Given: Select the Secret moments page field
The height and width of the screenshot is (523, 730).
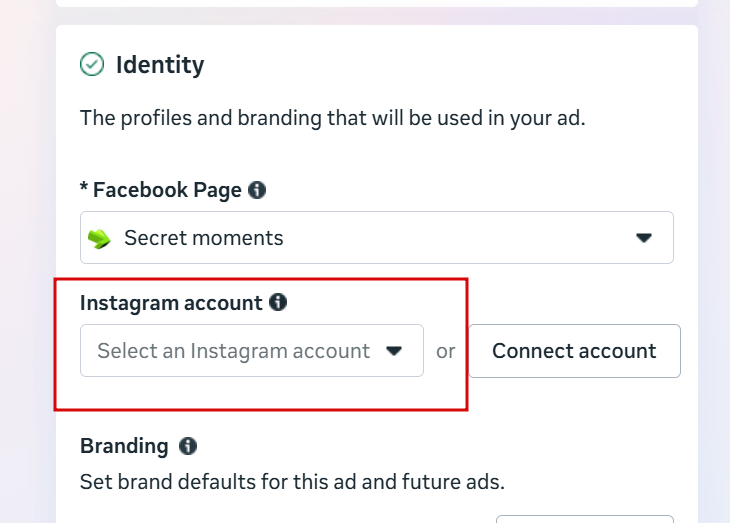Looking at the screenshot, I should (x=377, y=238).
